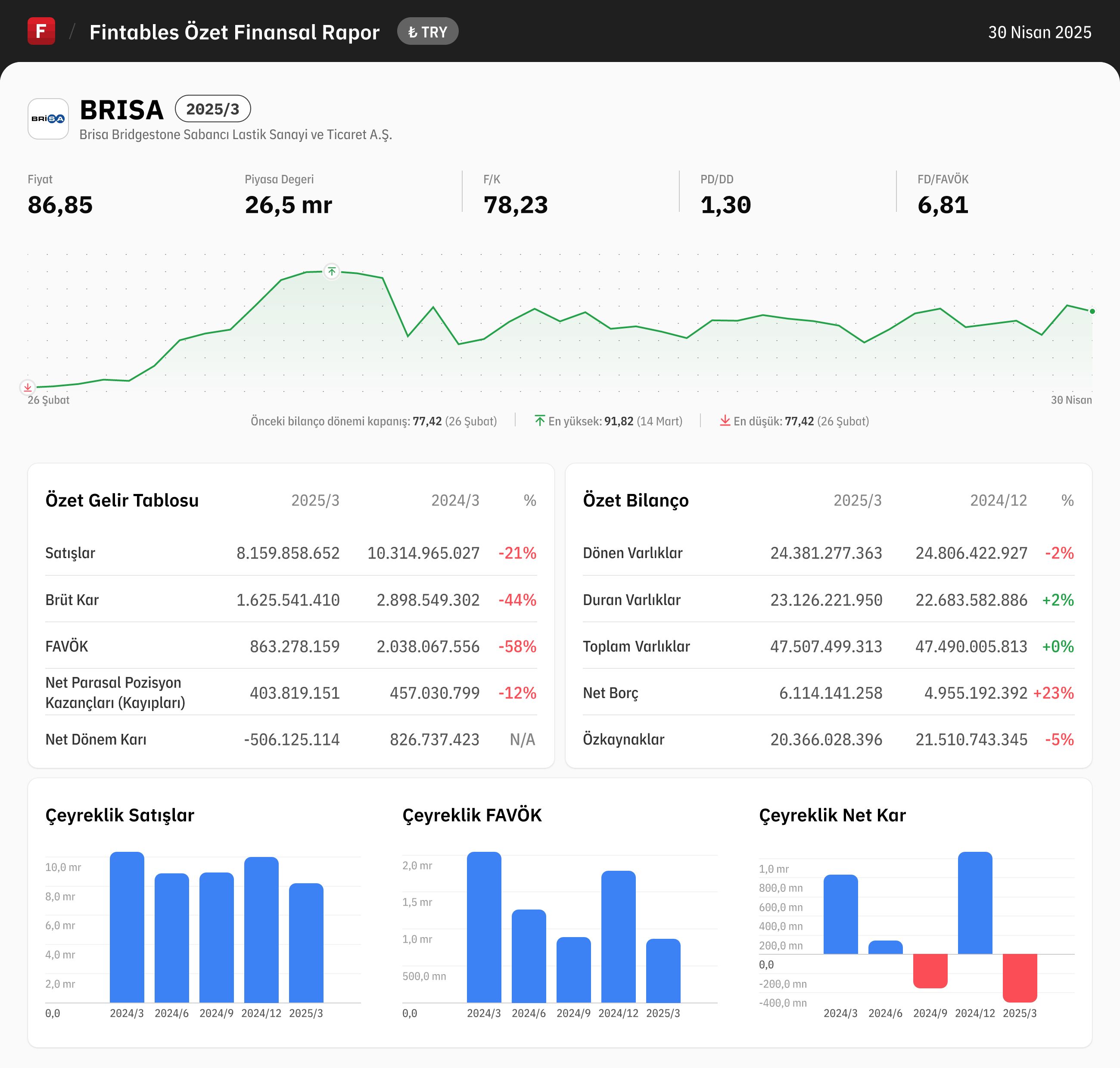
Task: Click the Fiyat value 86,85
Action: [60, 205]
